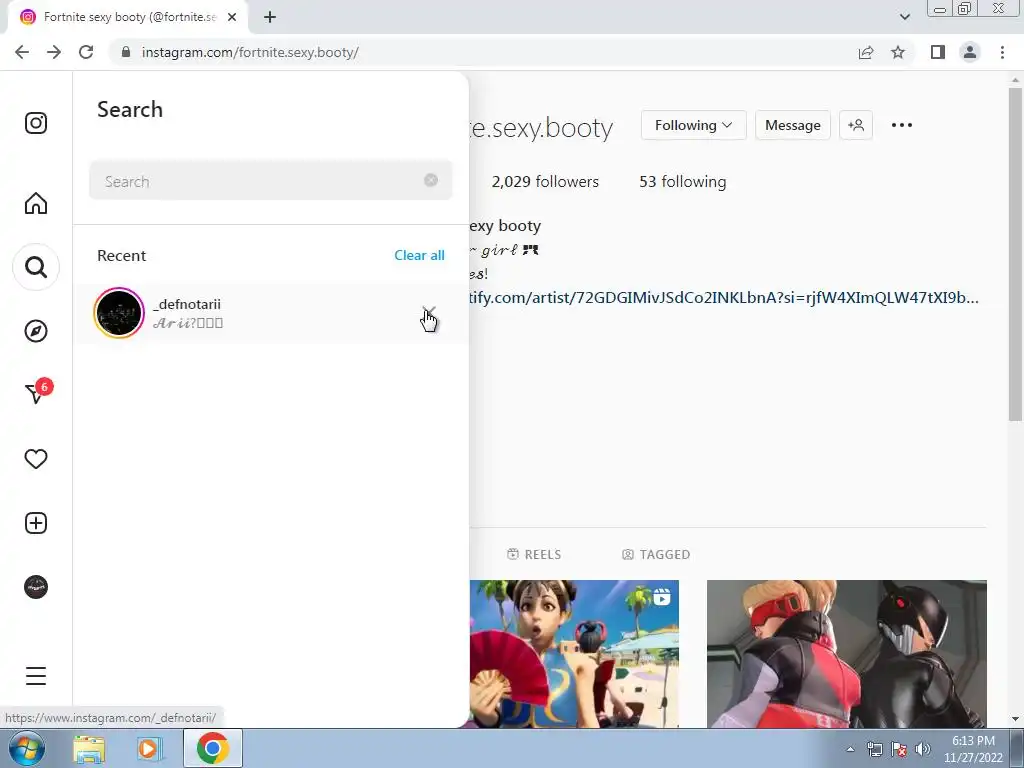Switch to the Reels tab
1024x768 pixels.
tap(534, 554)
